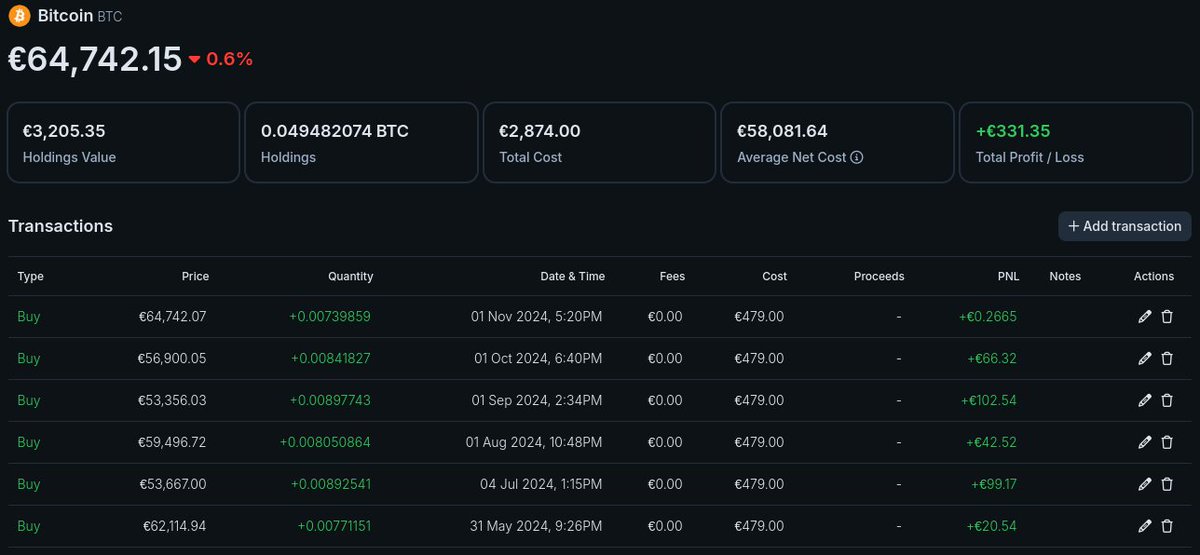Click the €64,742.15 current price
This screenshot has height=555, width=1200.
coord(95,59)
